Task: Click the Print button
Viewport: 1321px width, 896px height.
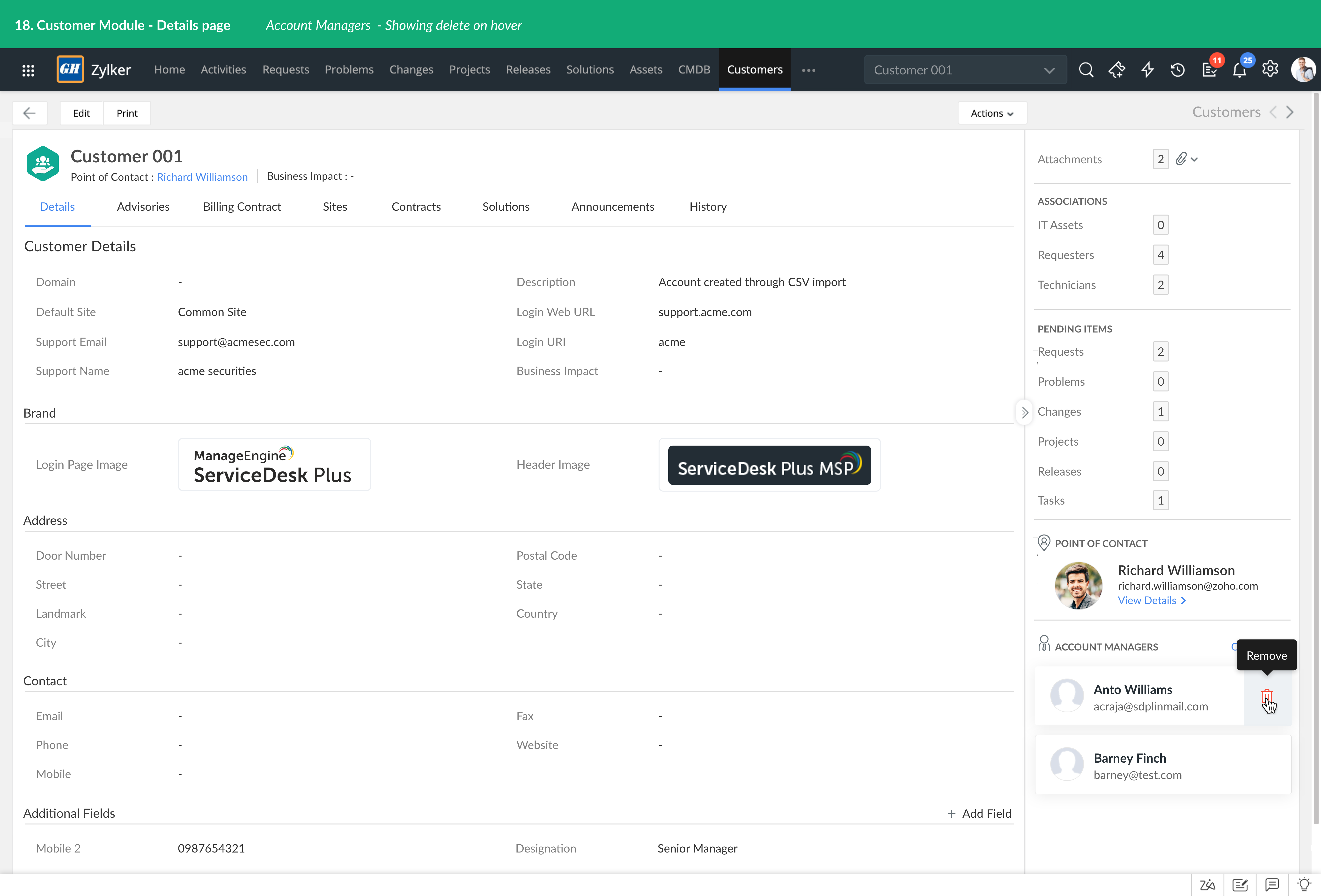Action: click(x=127, y=113)
